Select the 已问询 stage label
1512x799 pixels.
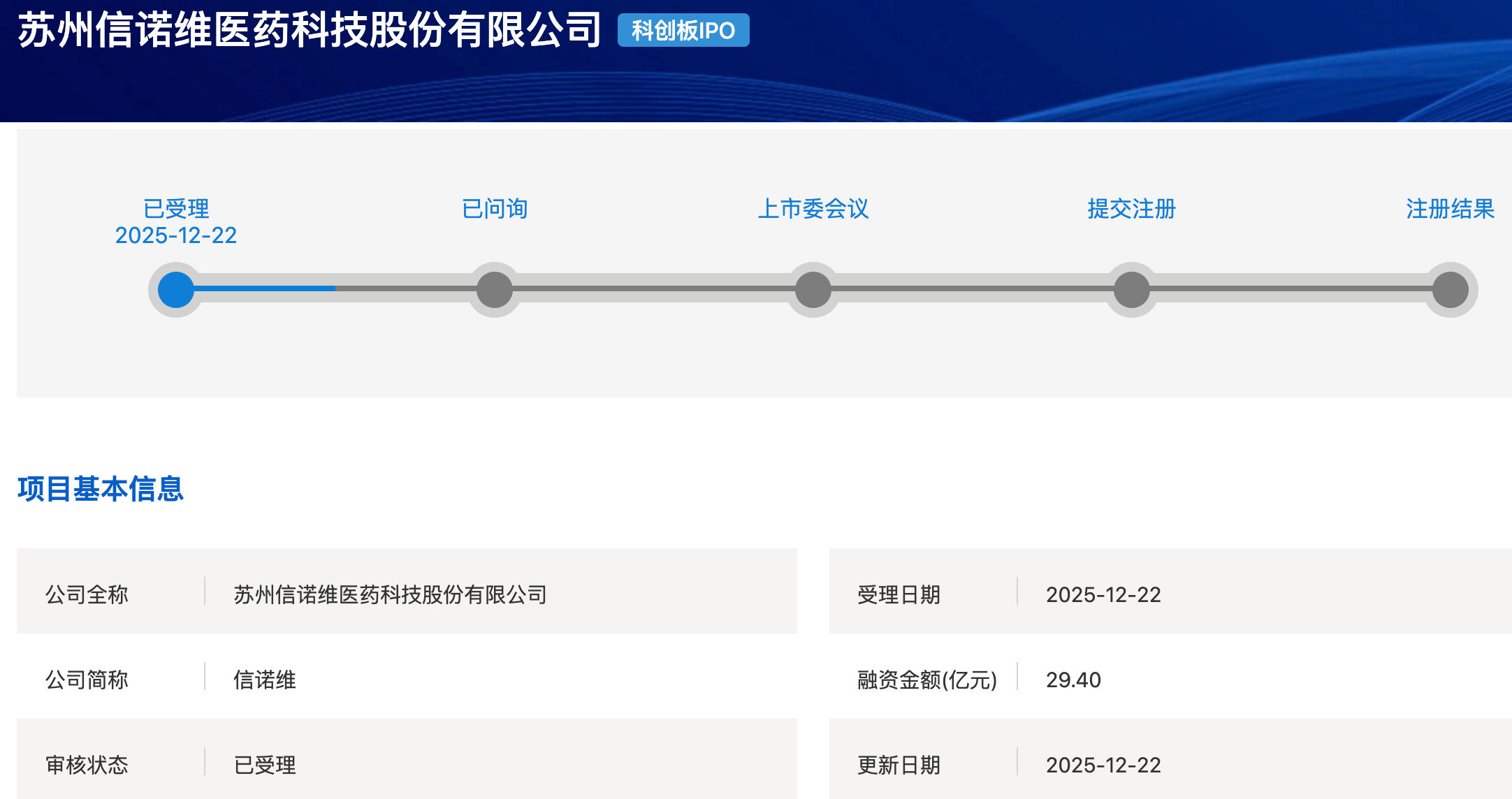(x=495, y=208)
